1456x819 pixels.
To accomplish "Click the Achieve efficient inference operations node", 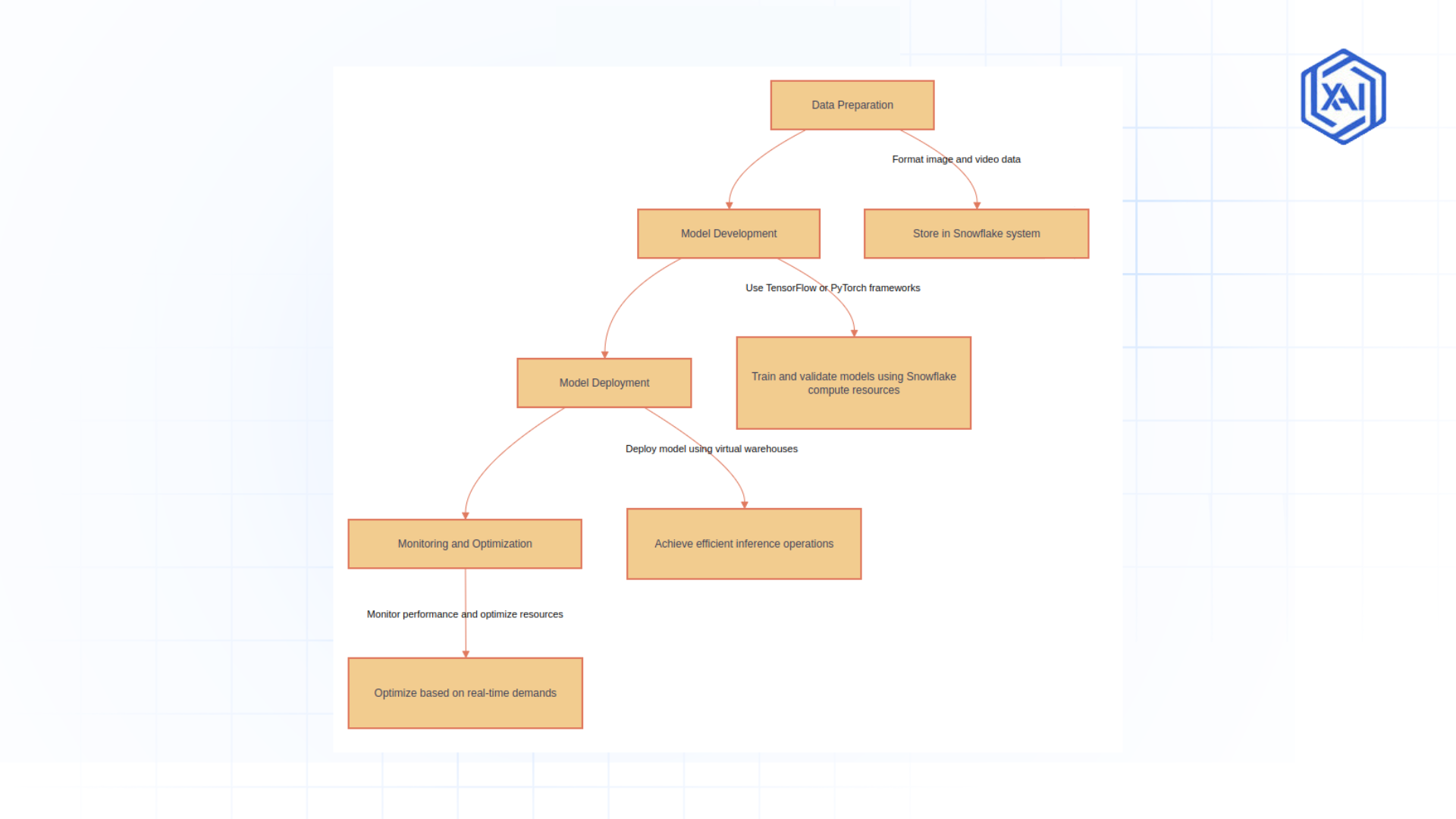I will click(743, 543).
